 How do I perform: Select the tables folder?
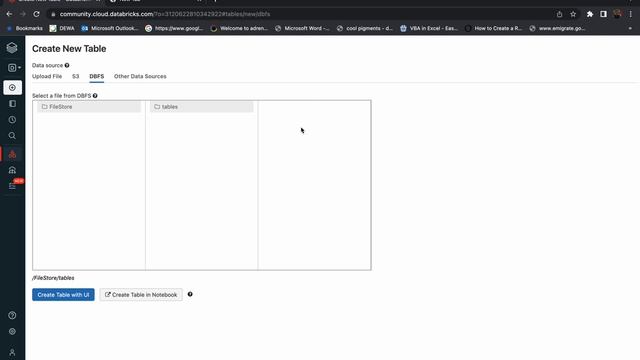202,107
